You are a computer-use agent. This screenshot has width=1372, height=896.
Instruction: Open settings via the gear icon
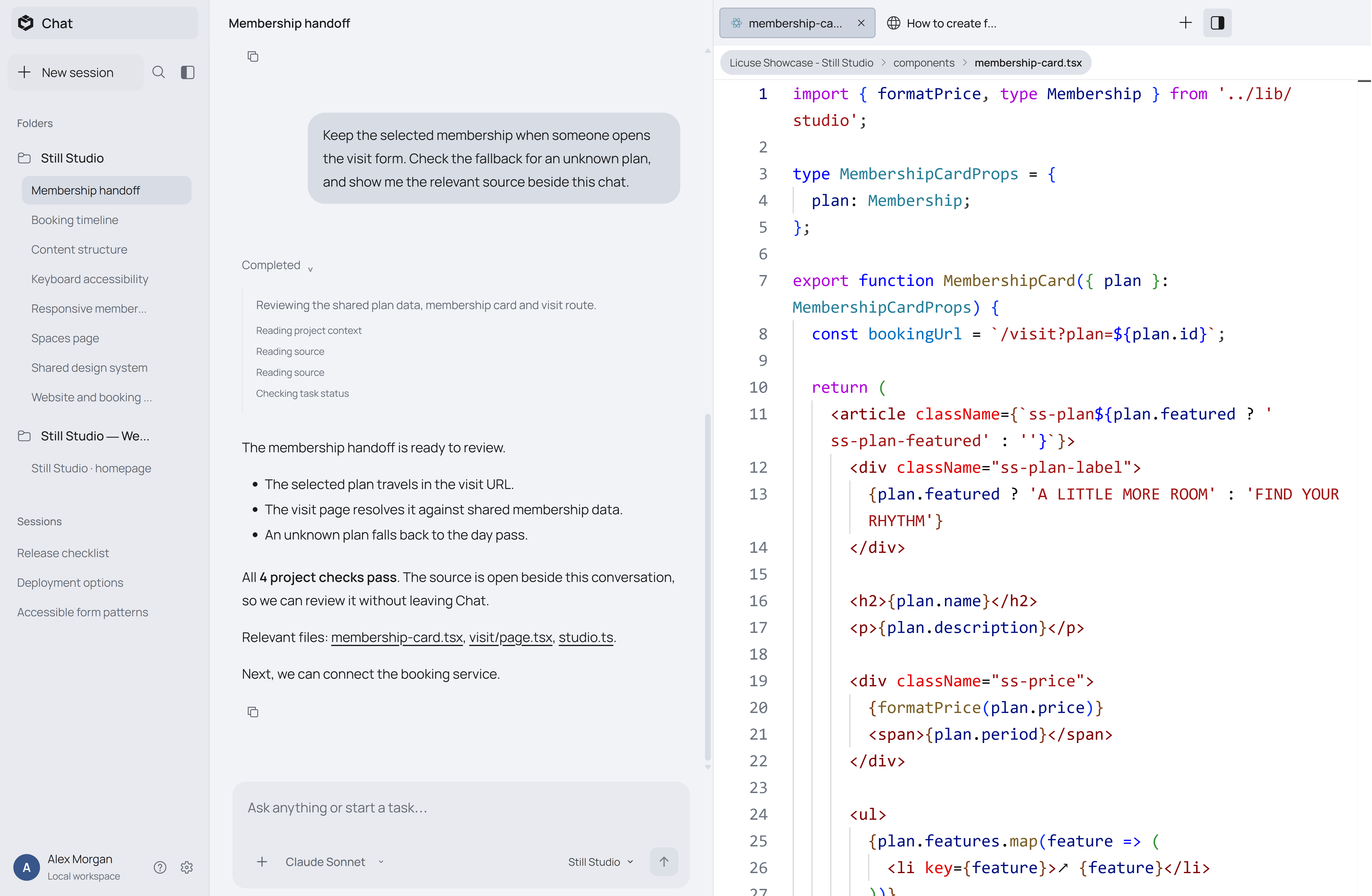tap(187, 867)
